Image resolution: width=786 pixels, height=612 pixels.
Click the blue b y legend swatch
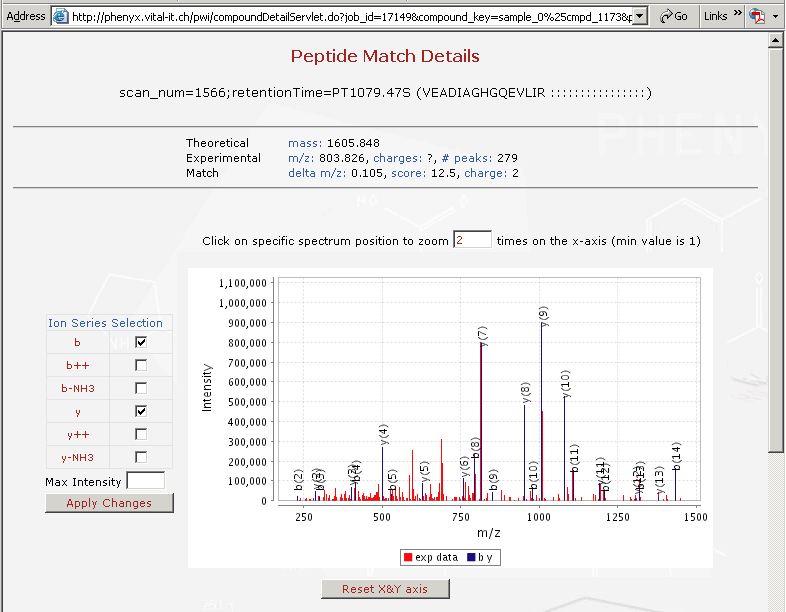click(x=471, y=557)
